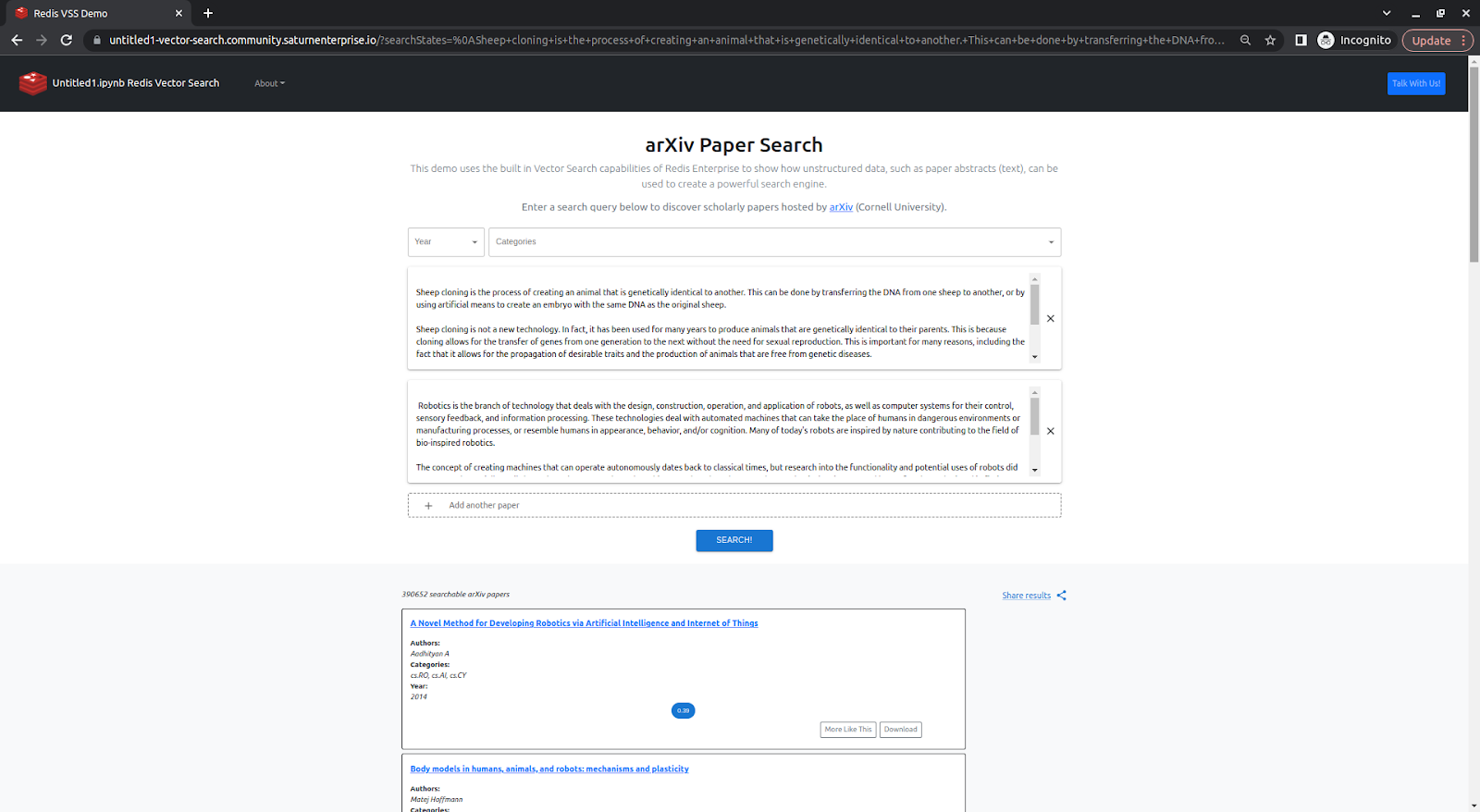Click the Redis logo in the navbar
The height and width of the screenshot is (812, 1480).
(32, 83)
